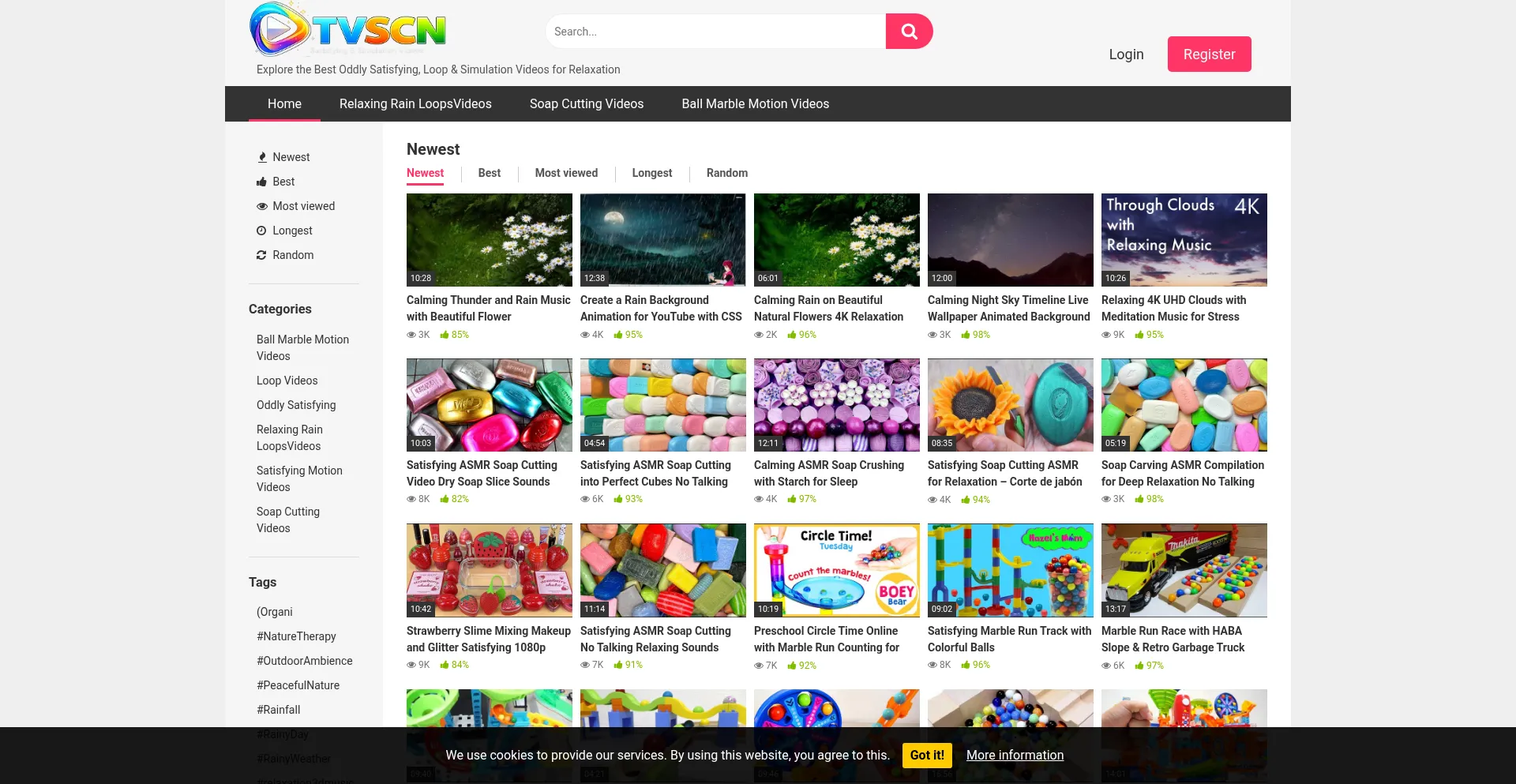Click thumbs-up icon beside 82% rating

(445, 499)
